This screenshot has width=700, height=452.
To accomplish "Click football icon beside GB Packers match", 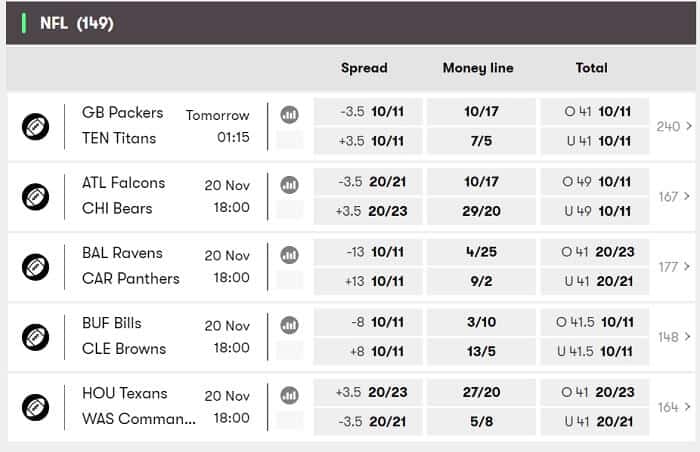I will [35, 127].
